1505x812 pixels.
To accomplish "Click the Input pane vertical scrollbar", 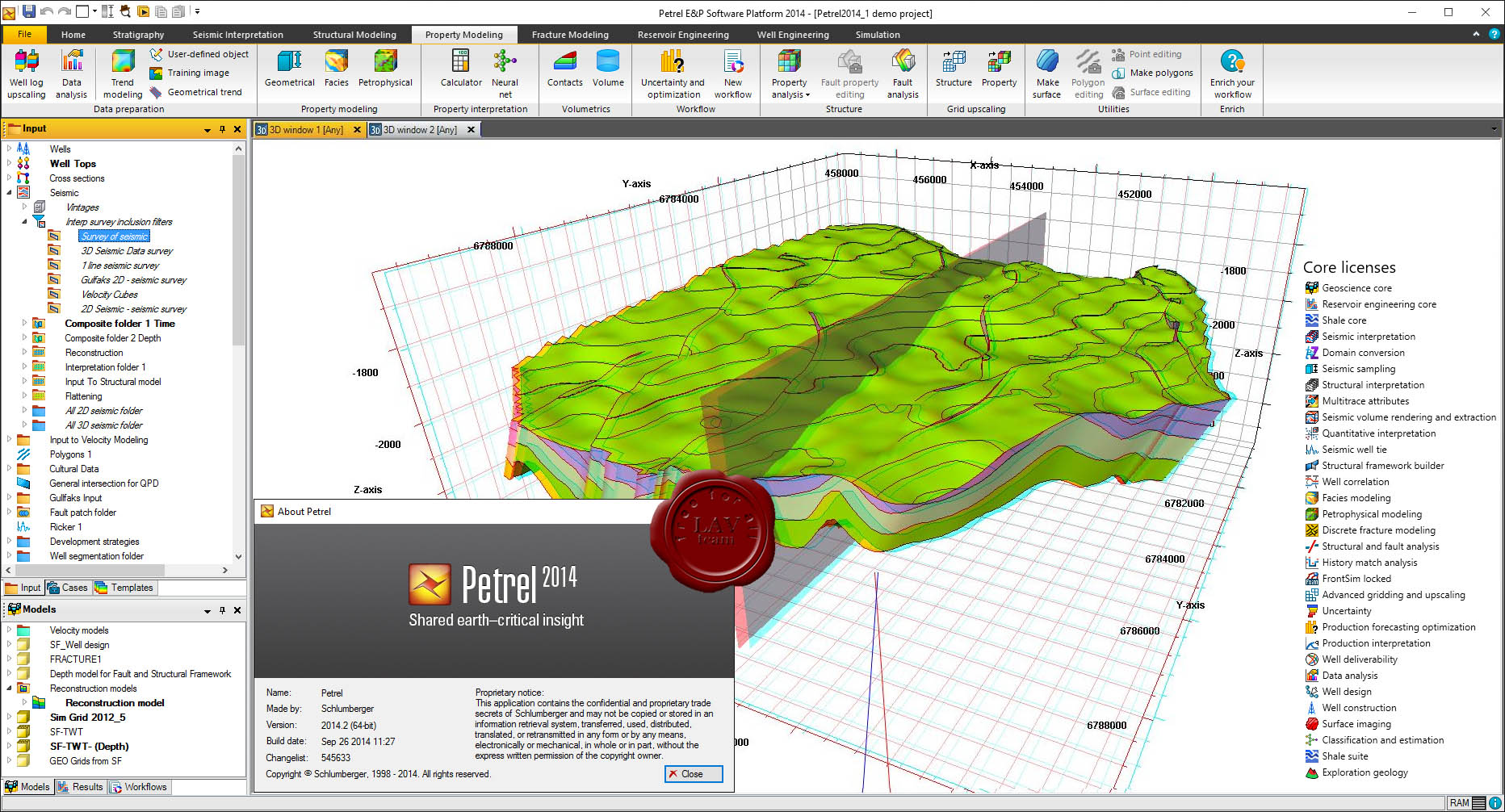I will pos(238,250).
